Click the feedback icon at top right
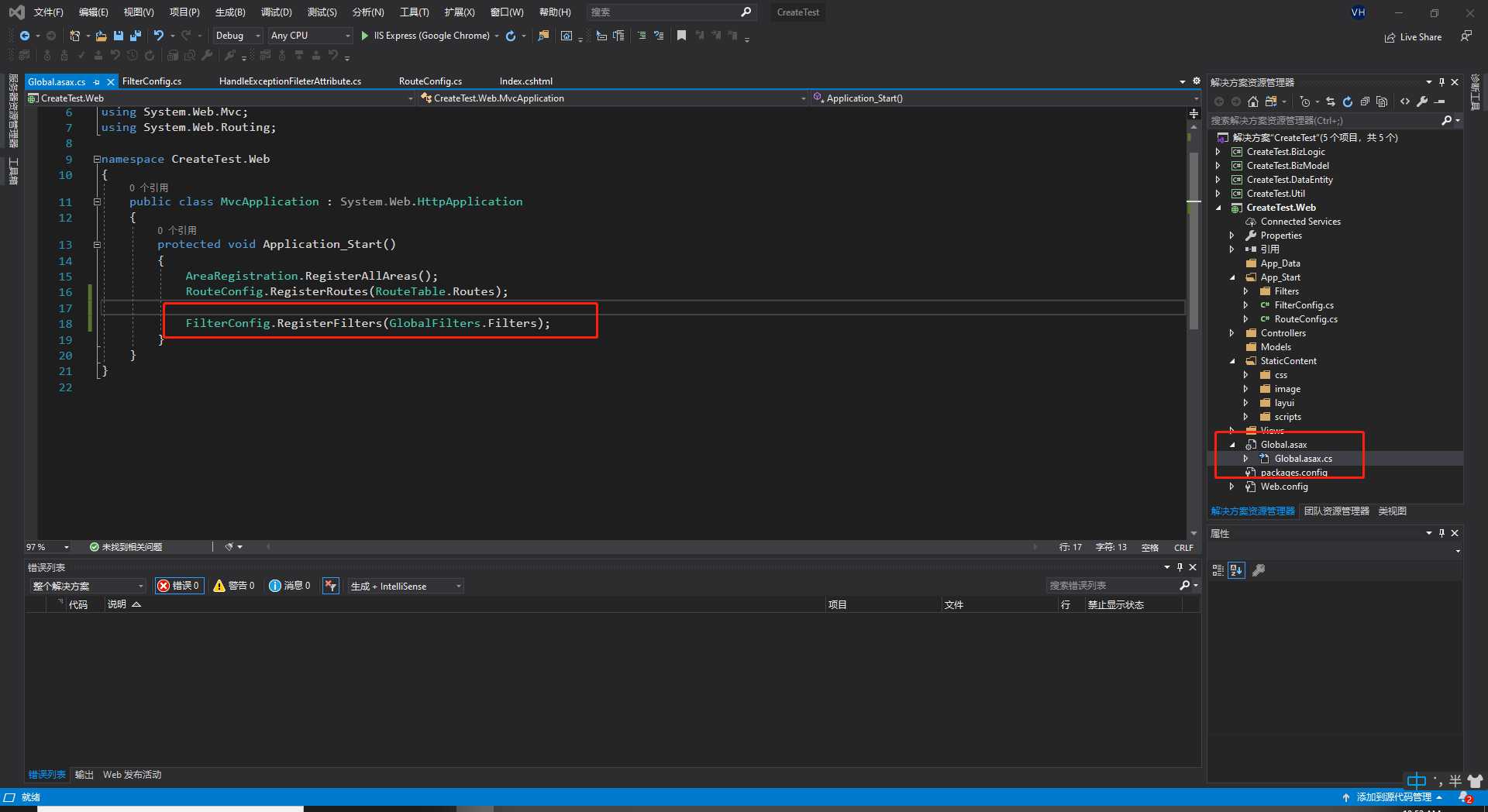The height and width of the screenshot is (812, 1488). click(x=1466, y=36)
